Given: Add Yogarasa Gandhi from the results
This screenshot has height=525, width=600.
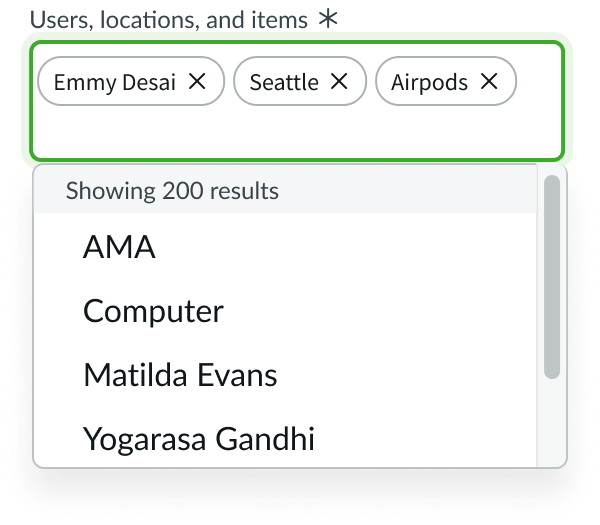Looking at the screenshot, I should [x=198, y=438].
